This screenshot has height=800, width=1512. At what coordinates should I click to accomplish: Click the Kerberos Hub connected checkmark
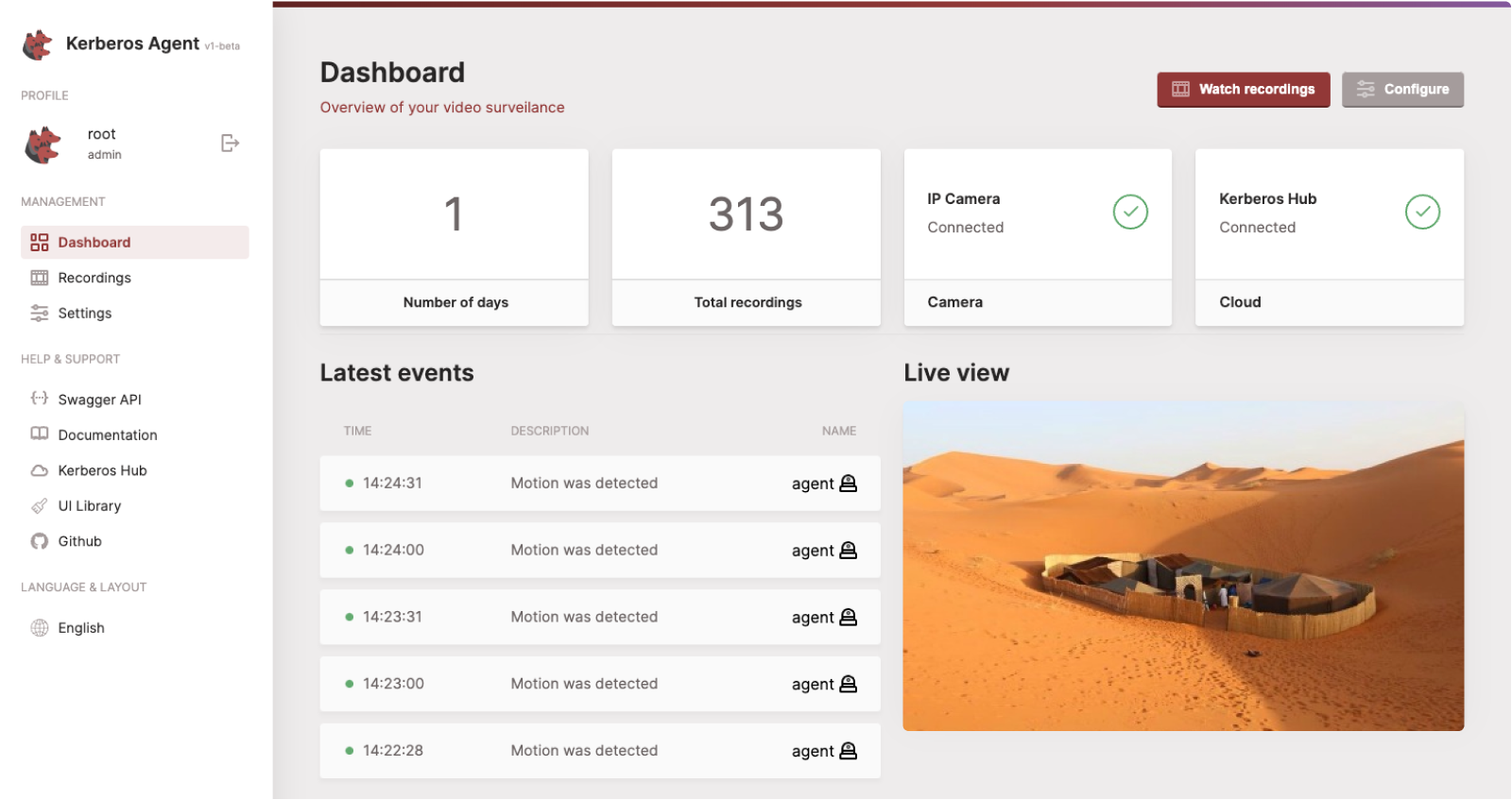(x=1422, y=212)
